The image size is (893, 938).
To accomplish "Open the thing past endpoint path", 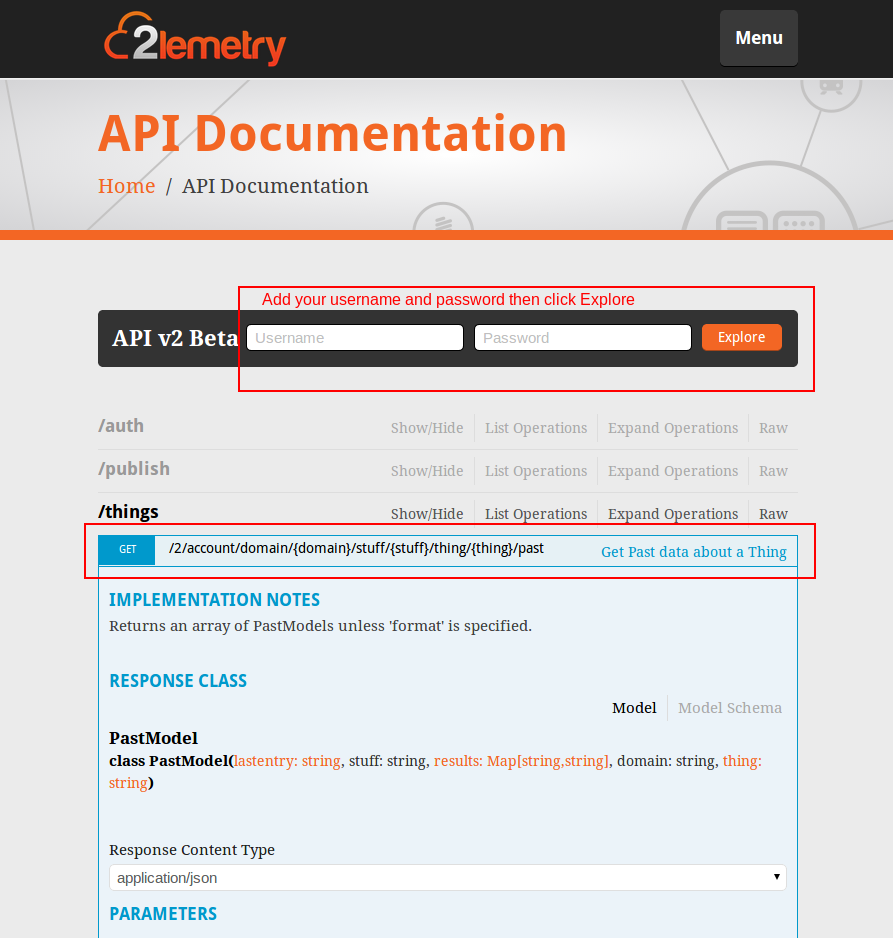I will (x=356, y=549).
